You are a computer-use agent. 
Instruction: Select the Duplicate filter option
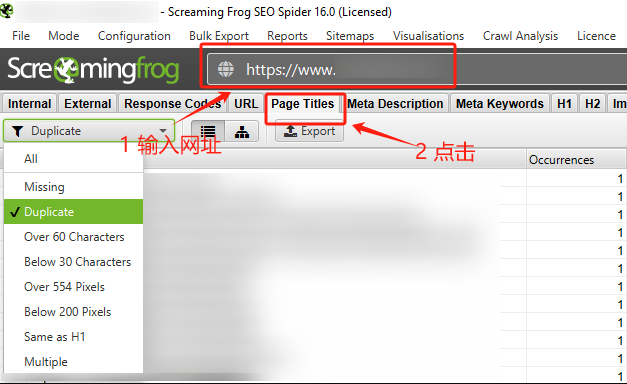[74, 212]
